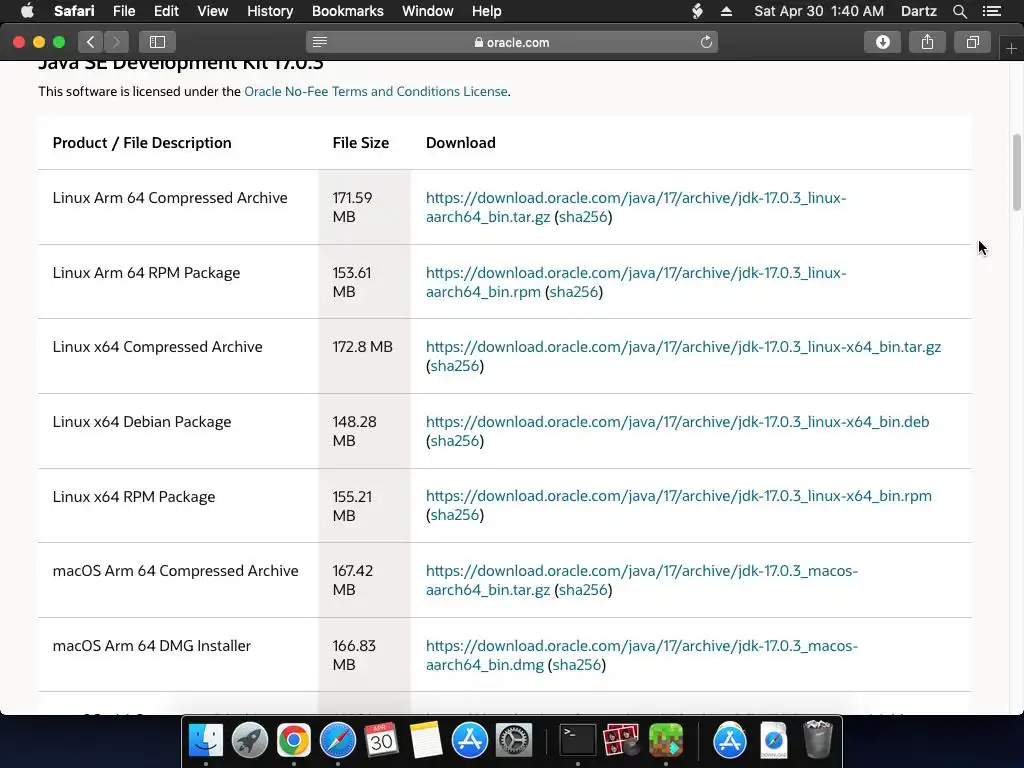Open the View menu
Viewport: 1024px width, 768px height.
coord(212,11)
